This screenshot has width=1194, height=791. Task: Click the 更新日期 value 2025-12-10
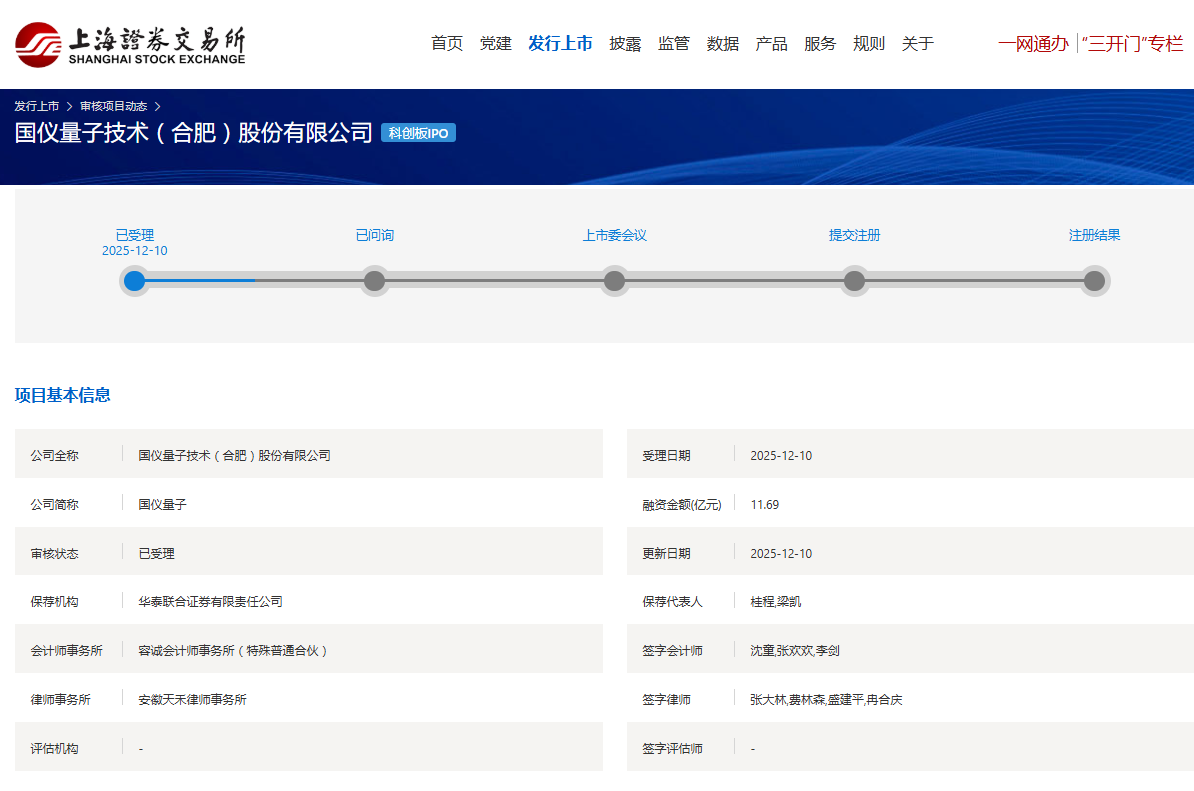[x=781, y=553]
